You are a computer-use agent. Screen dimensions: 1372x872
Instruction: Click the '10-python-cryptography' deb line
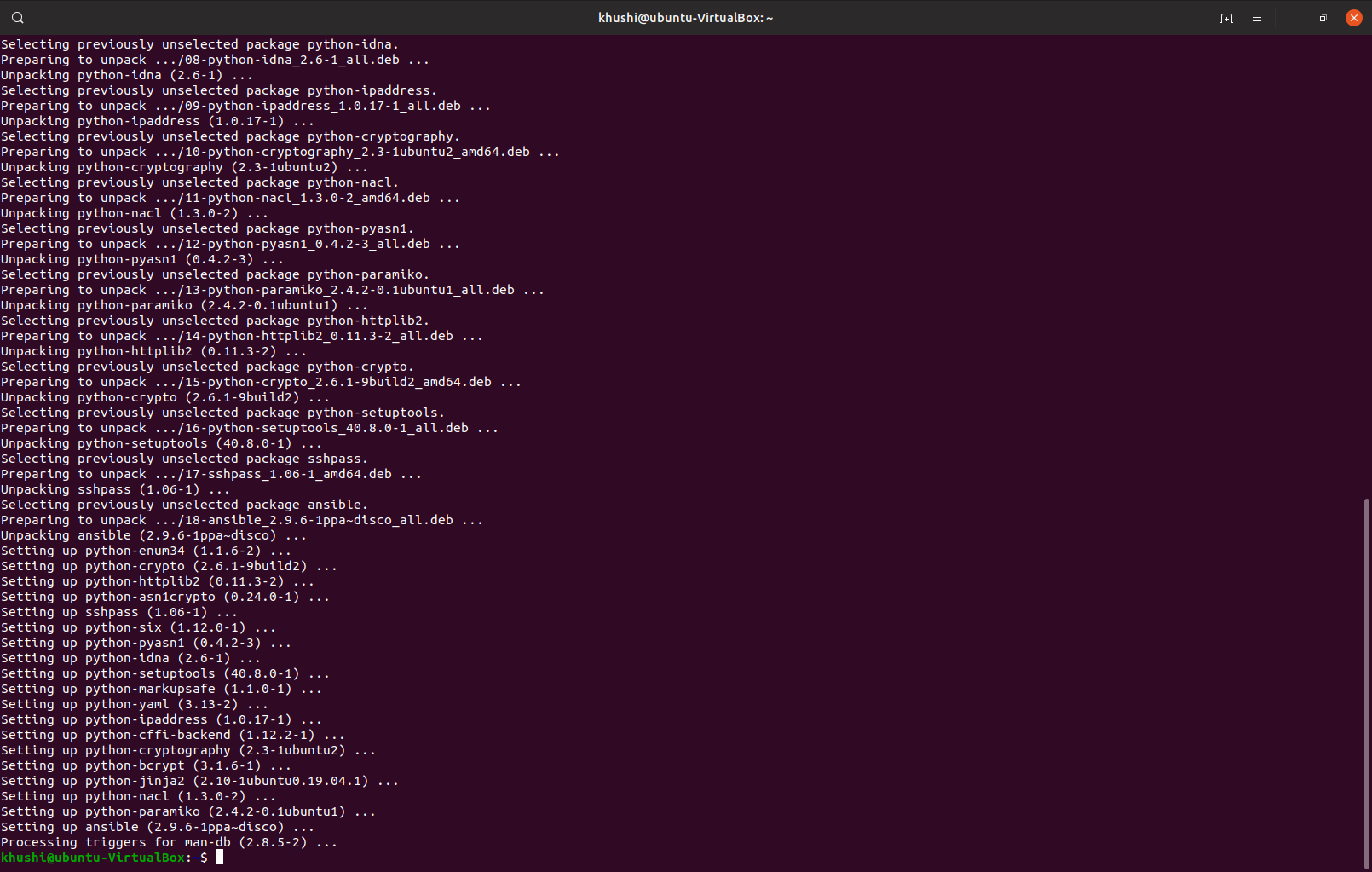pos(280,152)
